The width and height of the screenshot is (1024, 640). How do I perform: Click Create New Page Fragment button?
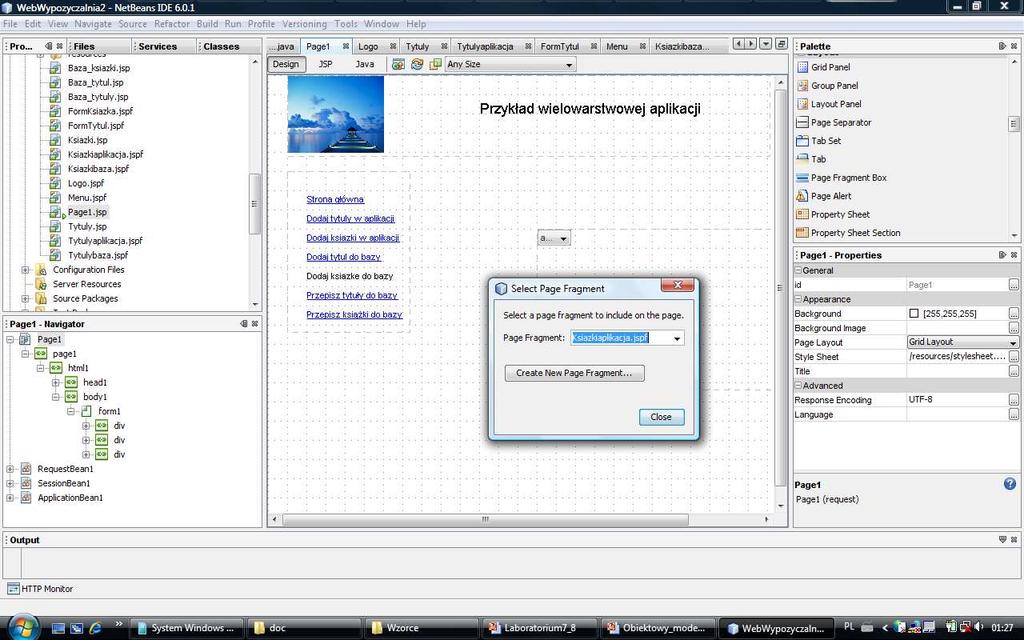(574, 373)
